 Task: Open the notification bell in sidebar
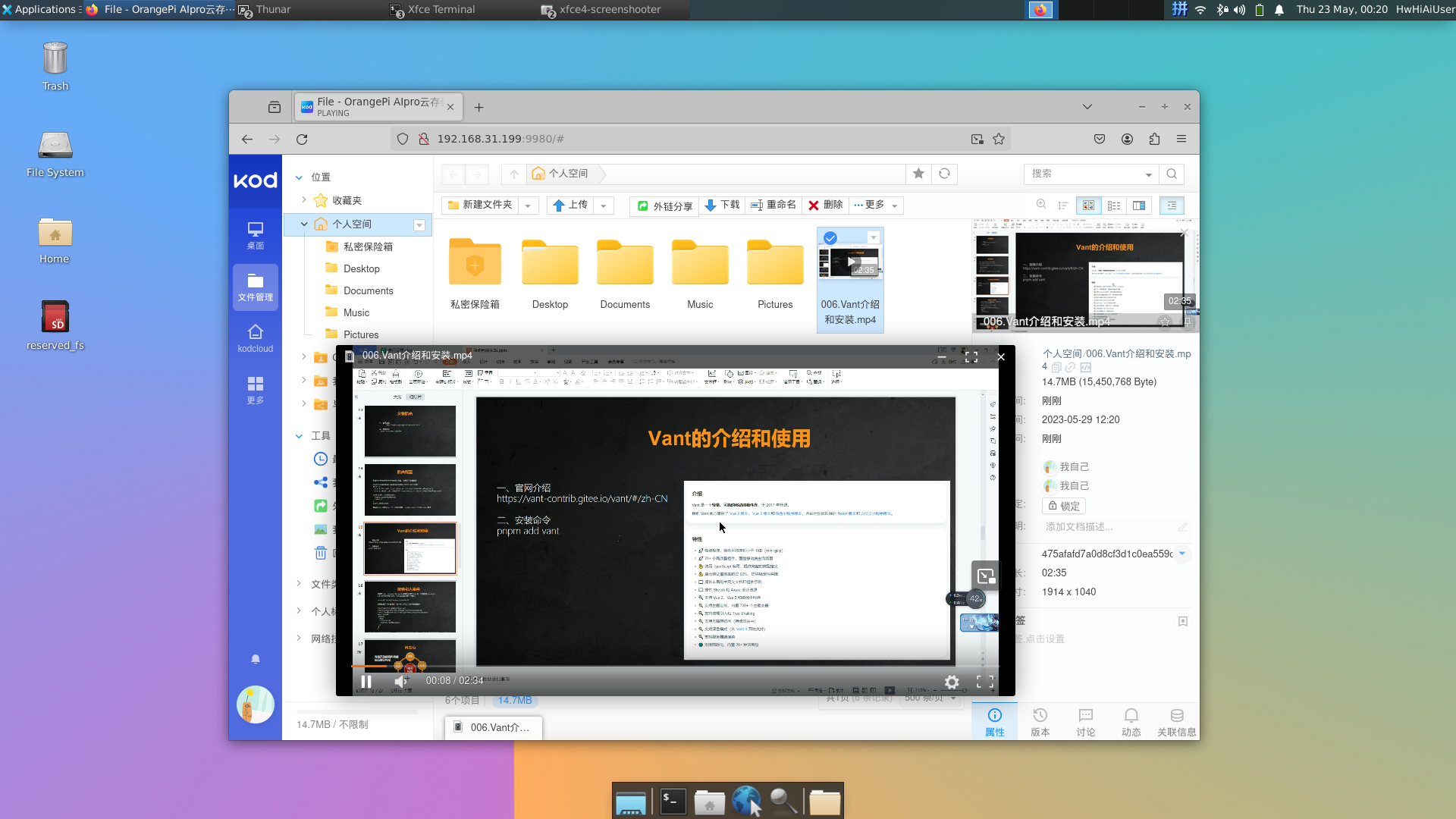[256, 660]
